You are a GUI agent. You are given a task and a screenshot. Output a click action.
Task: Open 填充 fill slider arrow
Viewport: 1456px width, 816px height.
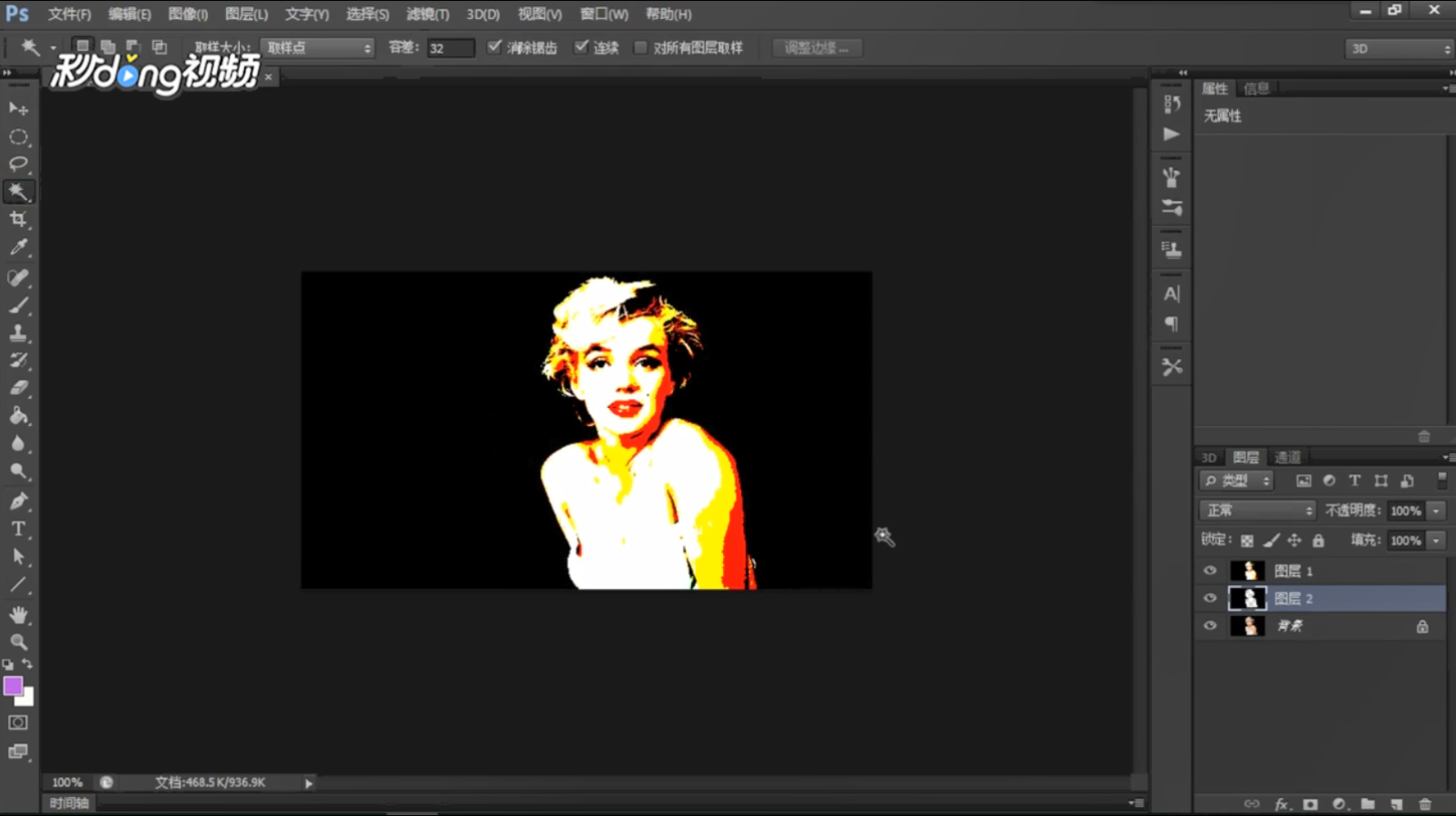[1436, 541]
